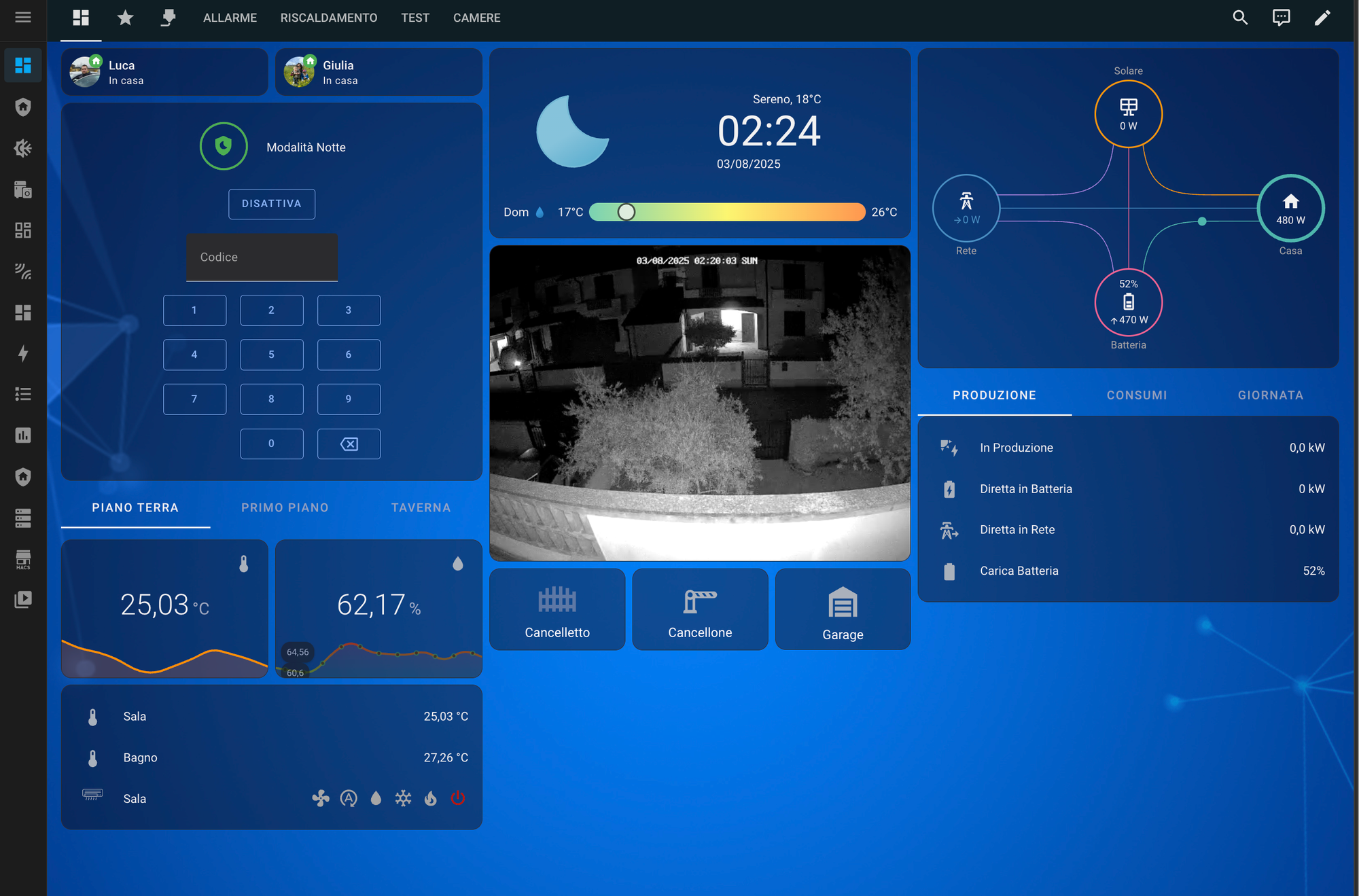
Task: Open the Giulia person card
Action: (378, 72)
